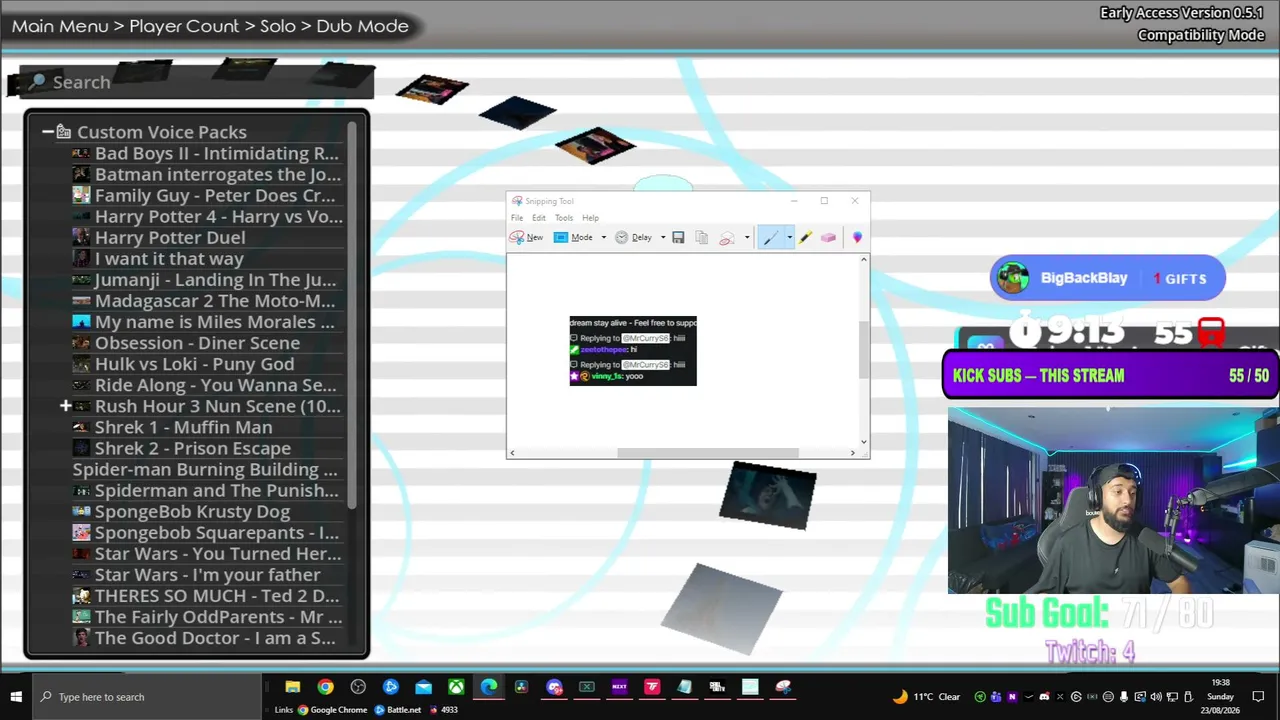Open the Delay dropdown arrow

click(662, 237)
